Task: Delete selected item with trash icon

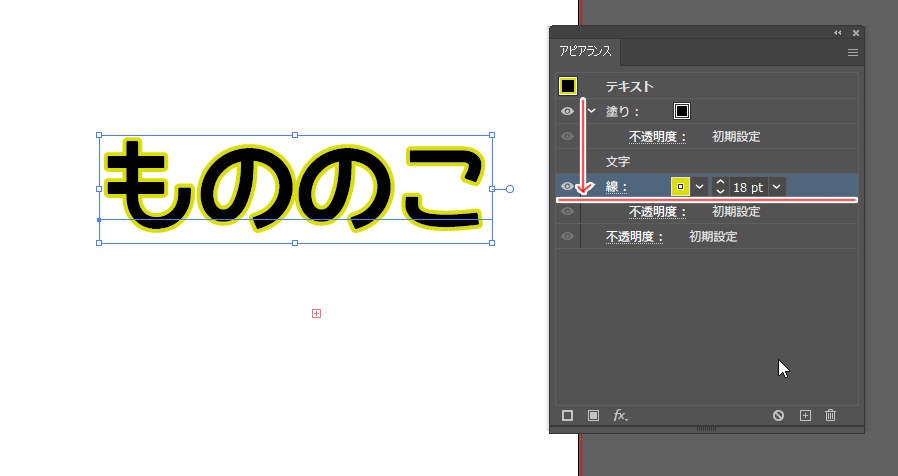Action: click(x=830, y=415)
